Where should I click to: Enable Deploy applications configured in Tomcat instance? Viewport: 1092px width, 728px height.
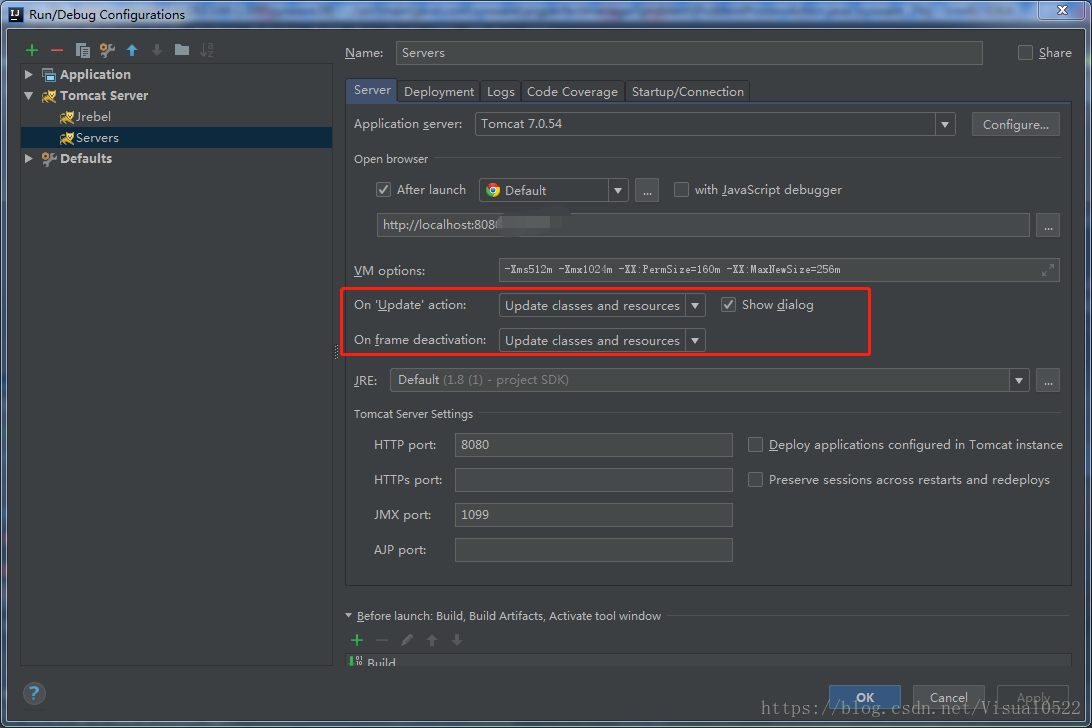click(755, 444)
